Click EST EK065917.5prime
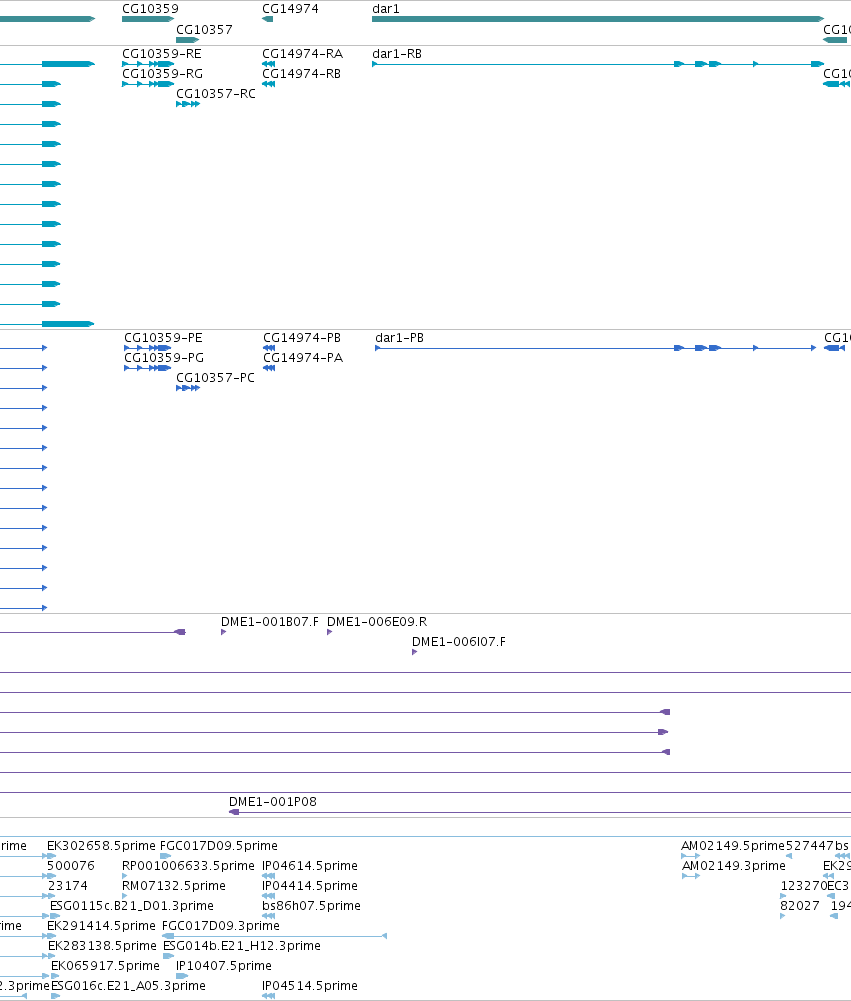Image resolution: width=851 pixels, height=1001 pixels. (x=105, y=966)
